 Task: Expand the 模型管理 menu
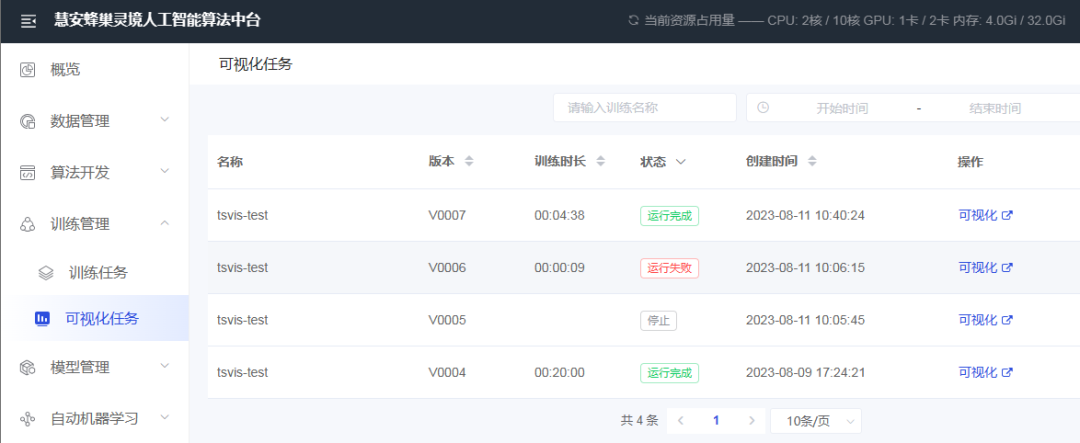click(x=95, y=367)
